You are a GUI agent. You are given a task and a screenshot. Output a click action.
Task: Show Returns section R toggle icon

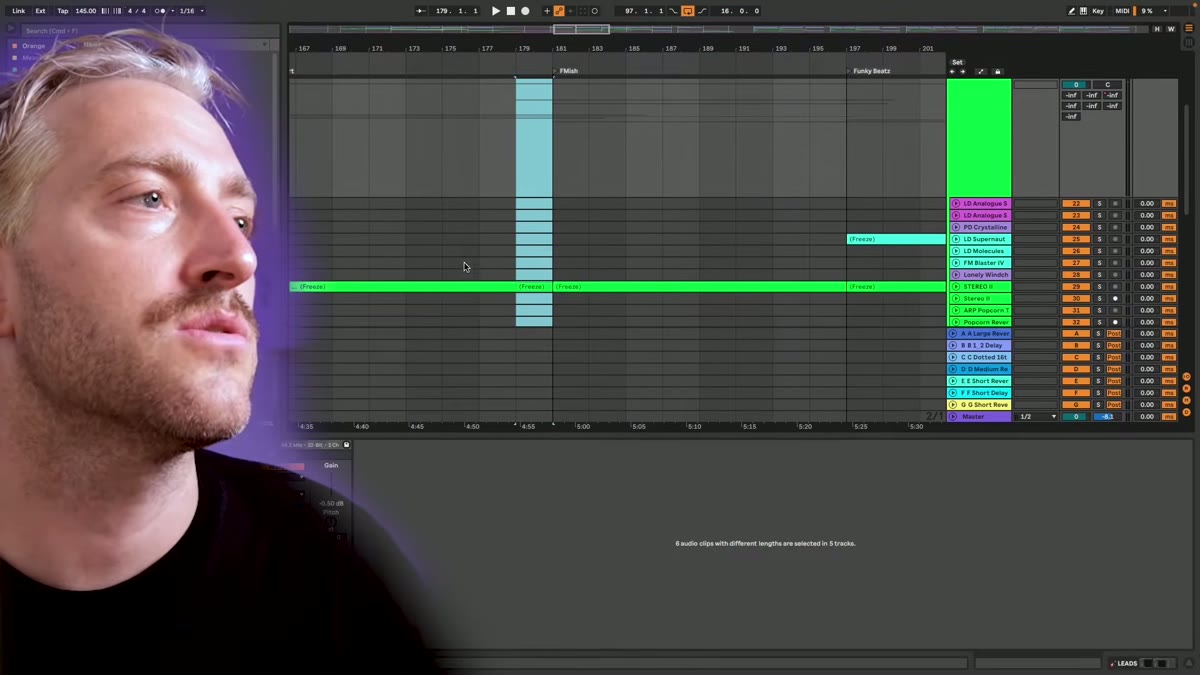1187,389
